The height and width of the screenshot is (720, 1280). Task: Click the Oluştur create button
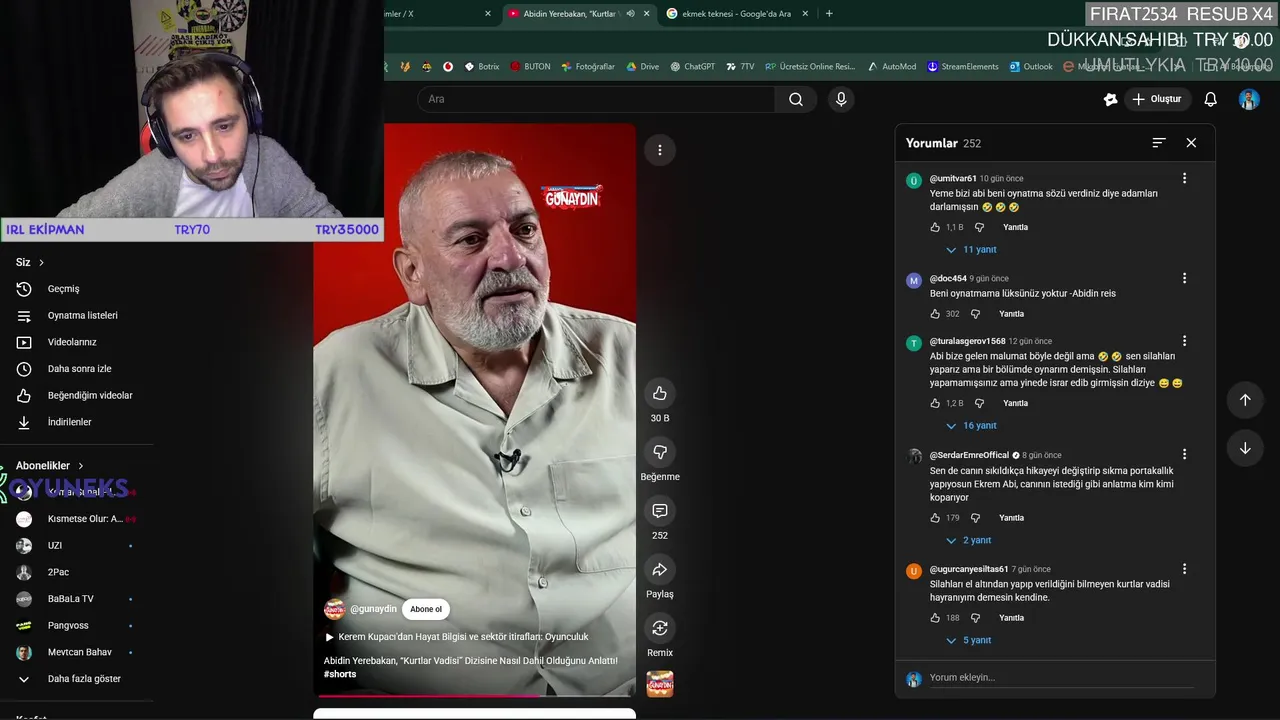(x=1157, y=99)
